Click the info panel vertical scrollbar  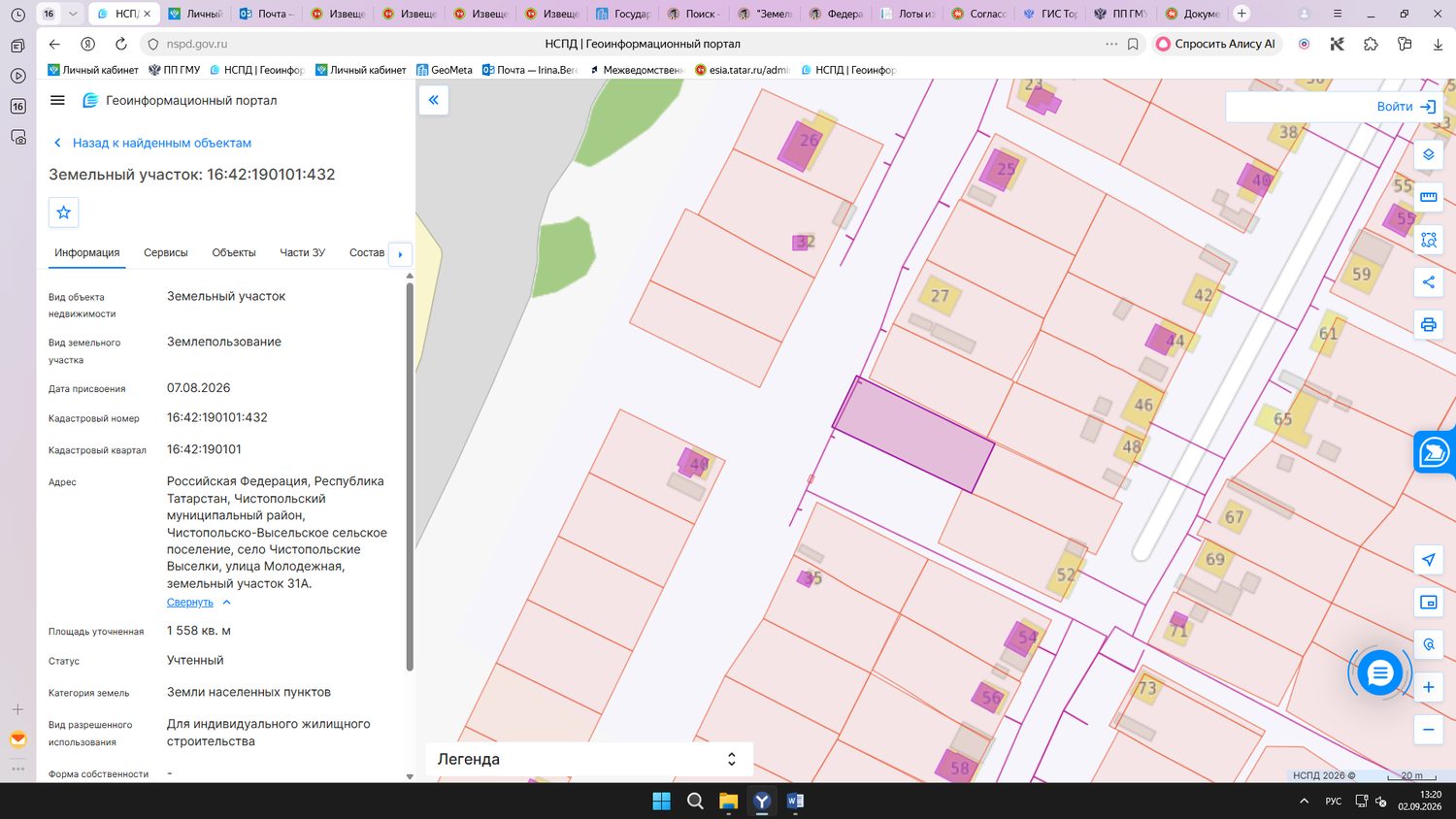click(x=410, y=475)
